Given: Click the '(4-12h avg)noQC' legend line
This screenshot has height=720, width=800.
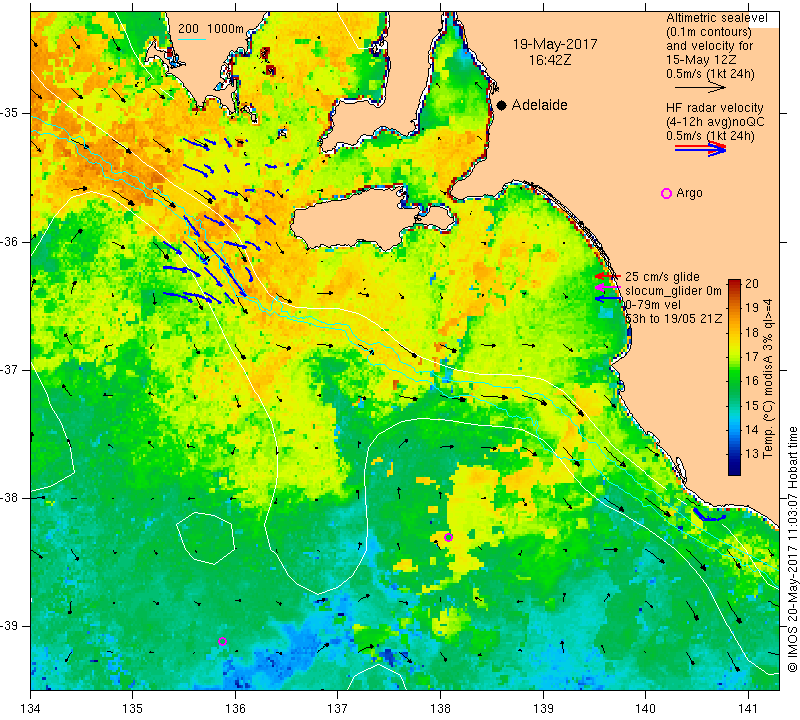Looking at the screenshot, I should click(x=715, y=122).
